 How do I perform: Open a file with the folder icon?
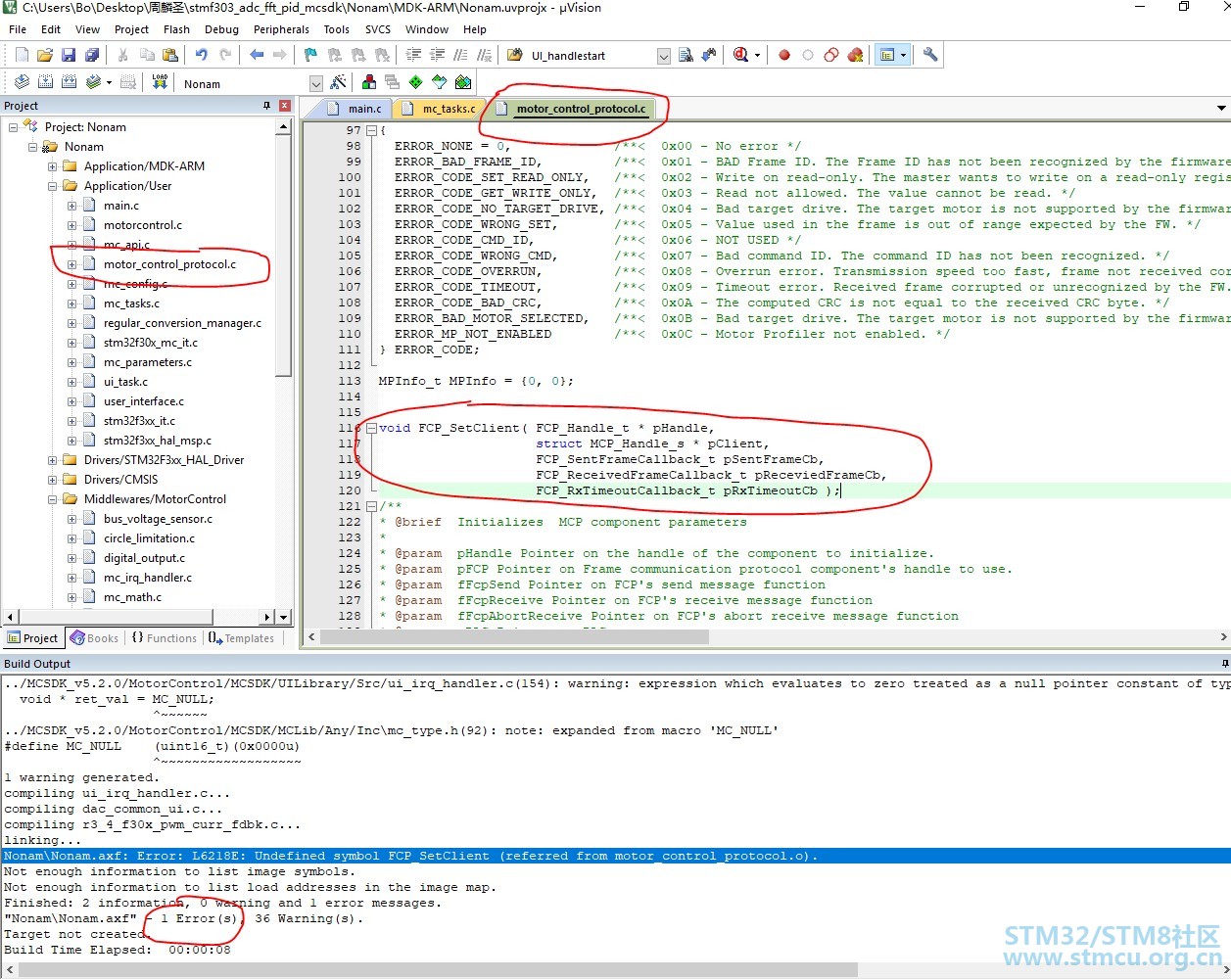44,55
